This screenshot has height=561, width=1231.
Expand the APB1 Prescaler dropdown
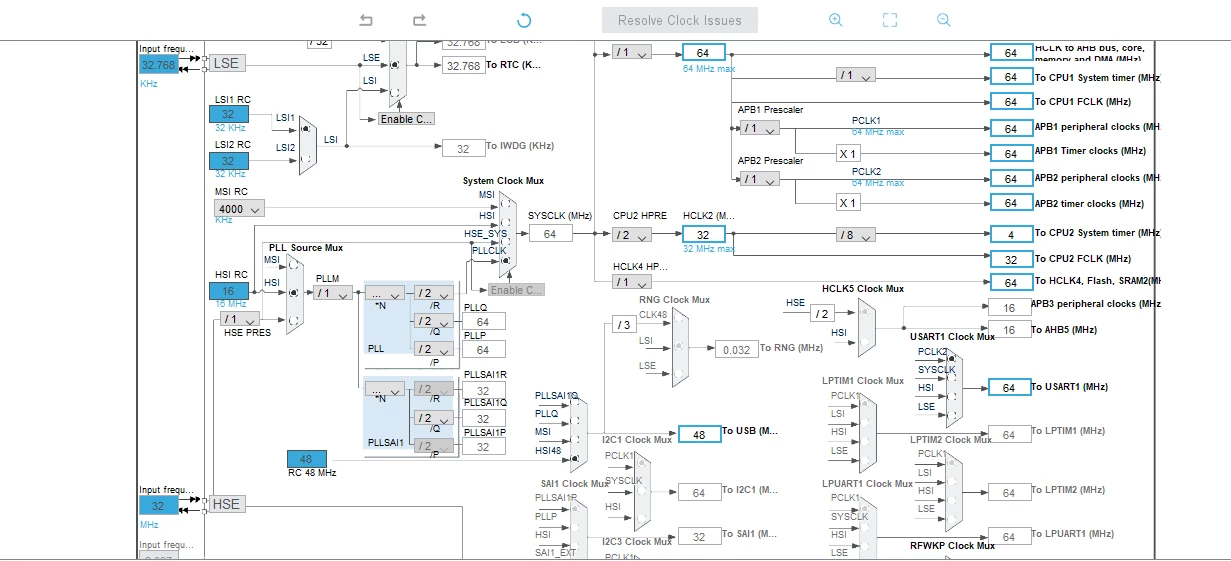[x=759, y=127]
